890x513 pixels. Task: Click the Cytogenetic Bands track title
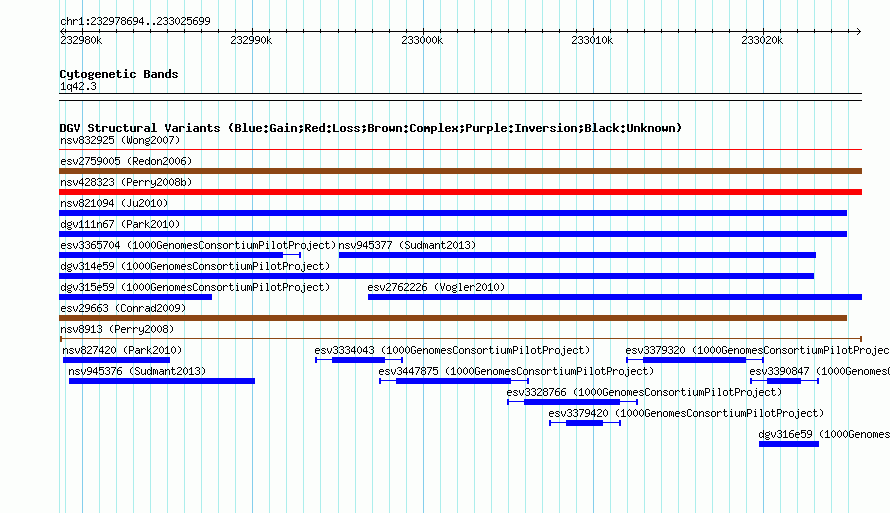click(119, 74)
